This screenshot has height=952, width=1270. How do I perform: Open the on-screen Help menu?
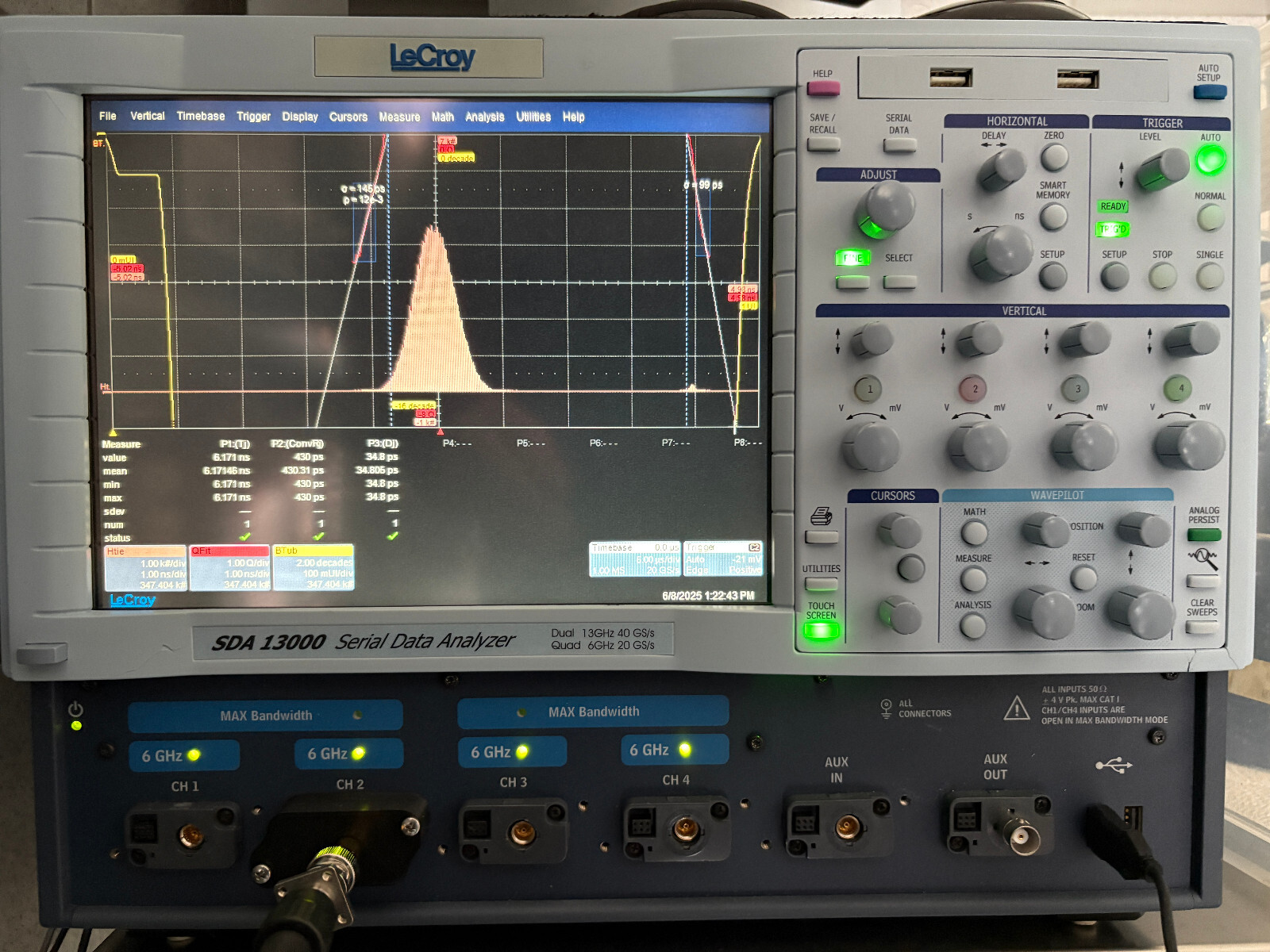(574, 117)
